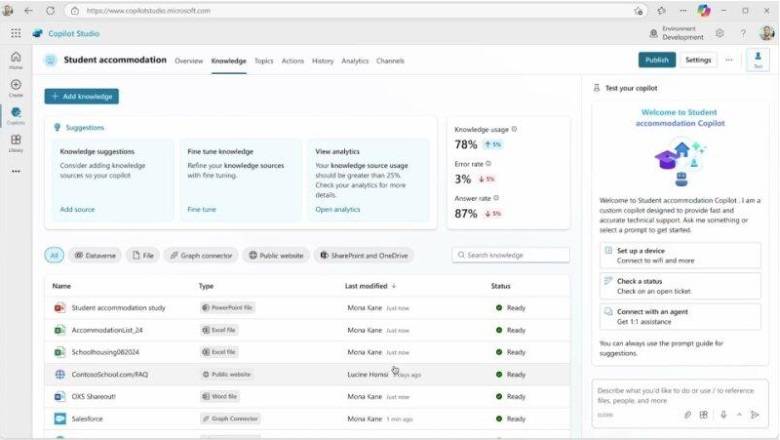Open Library in left sidebar
Image resolution: width=780 pixels, height=440 pixels.
coord(16,143)
